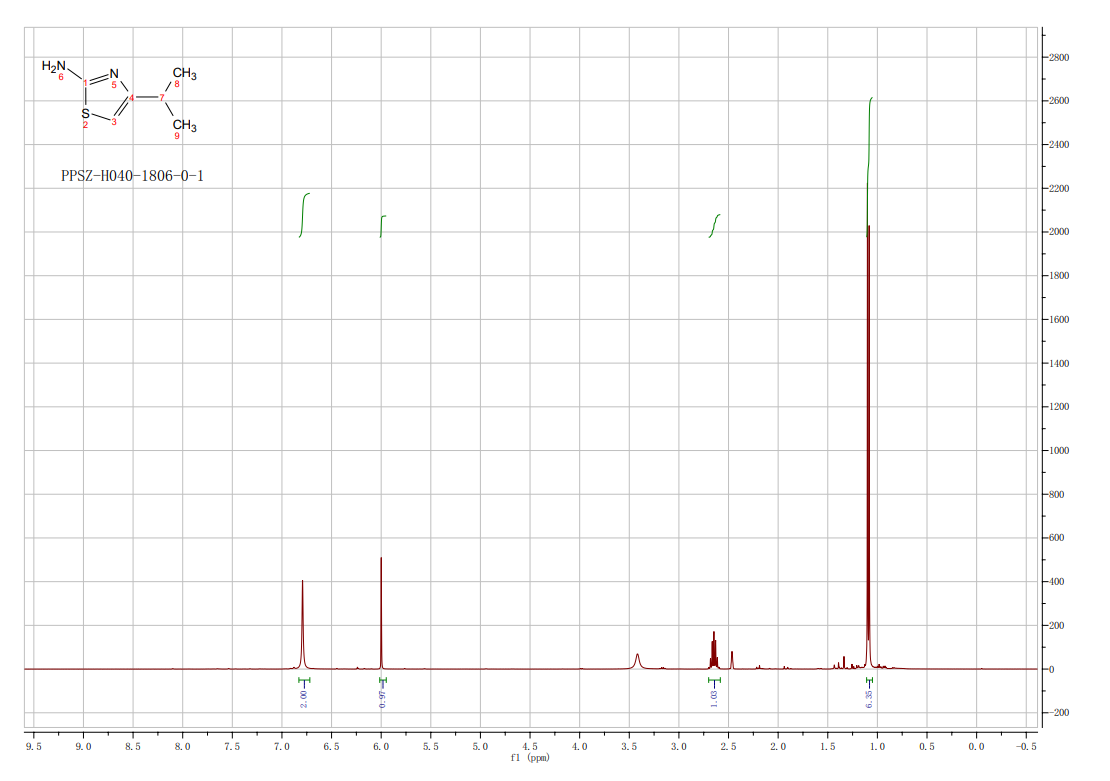Select the sulfur atom in the thiazole ring
This screenshot has height=781, width=1110.
pyautogui.click(x=85, y=113)
